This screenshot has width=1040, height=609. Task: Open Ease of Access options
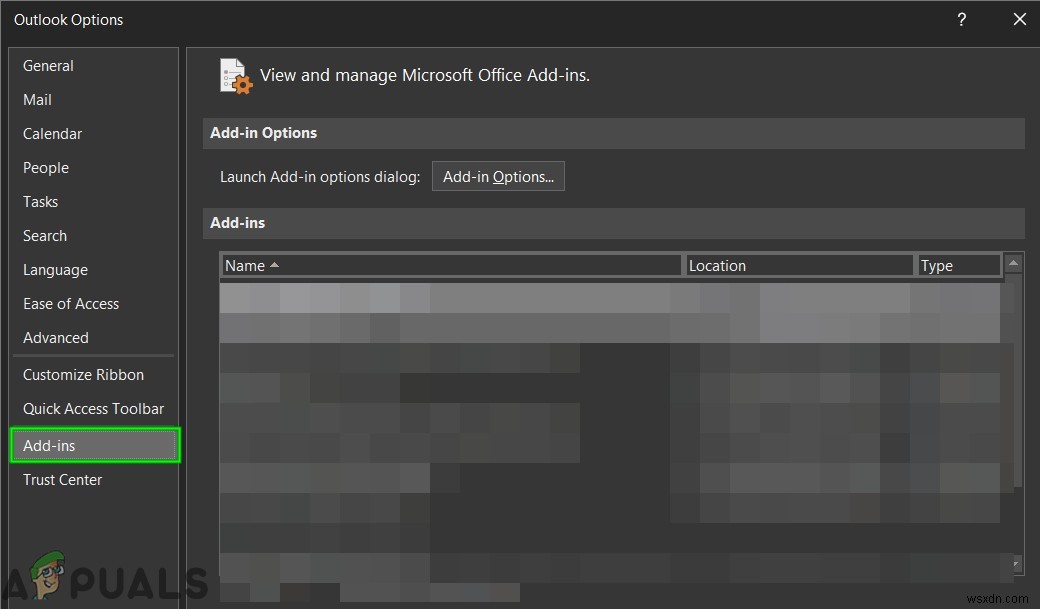71,303
